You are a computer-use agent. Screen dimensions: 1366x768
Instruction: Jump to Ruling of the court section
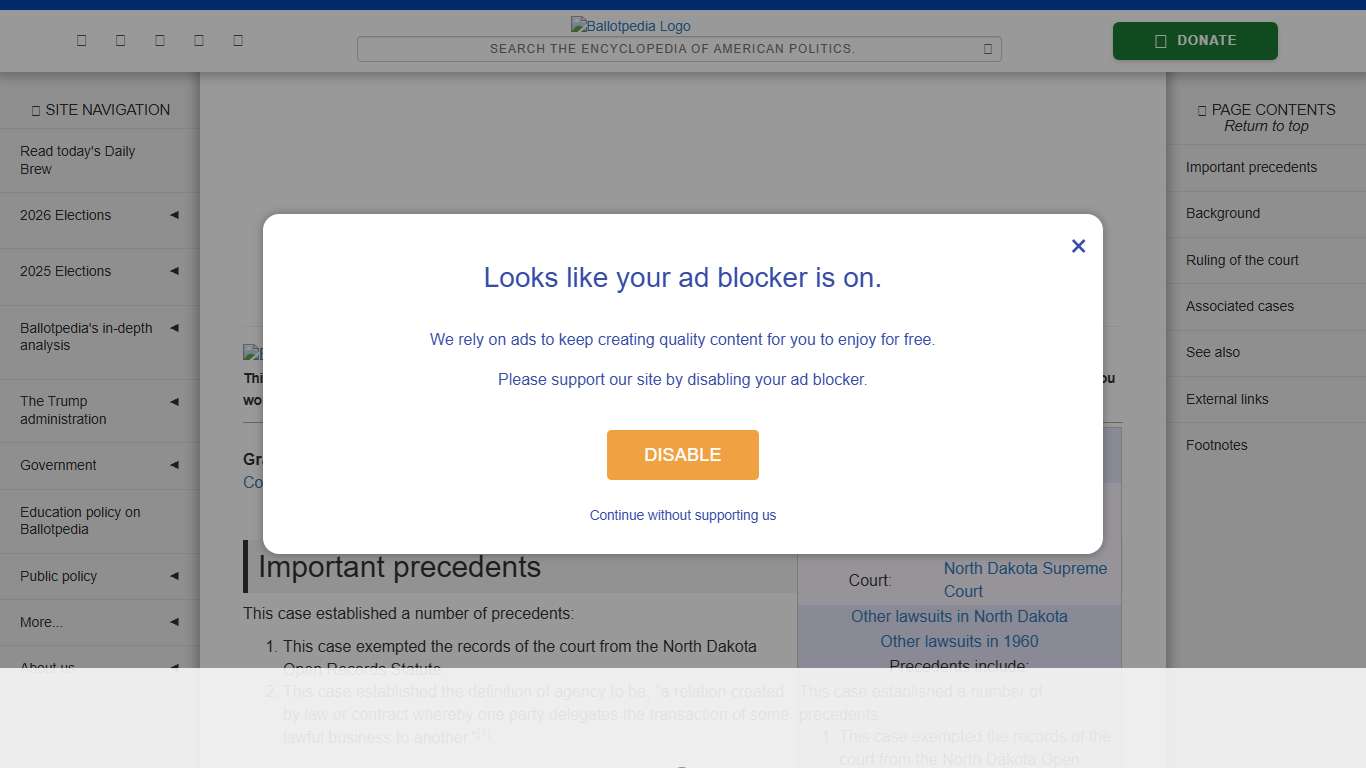(1242, 260)
